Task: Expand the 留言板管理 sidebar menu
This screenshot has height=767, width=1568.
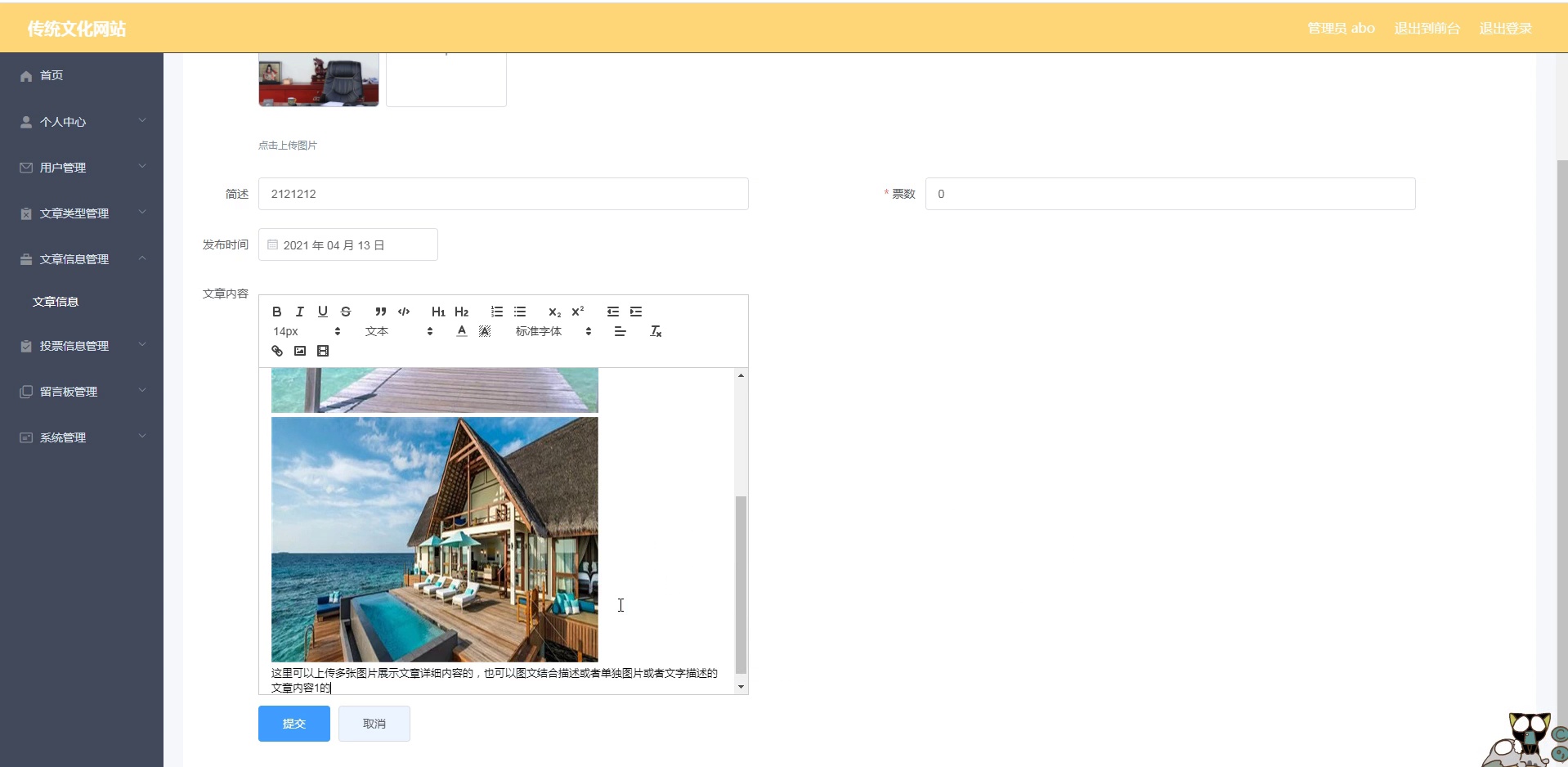Action: 82,392
